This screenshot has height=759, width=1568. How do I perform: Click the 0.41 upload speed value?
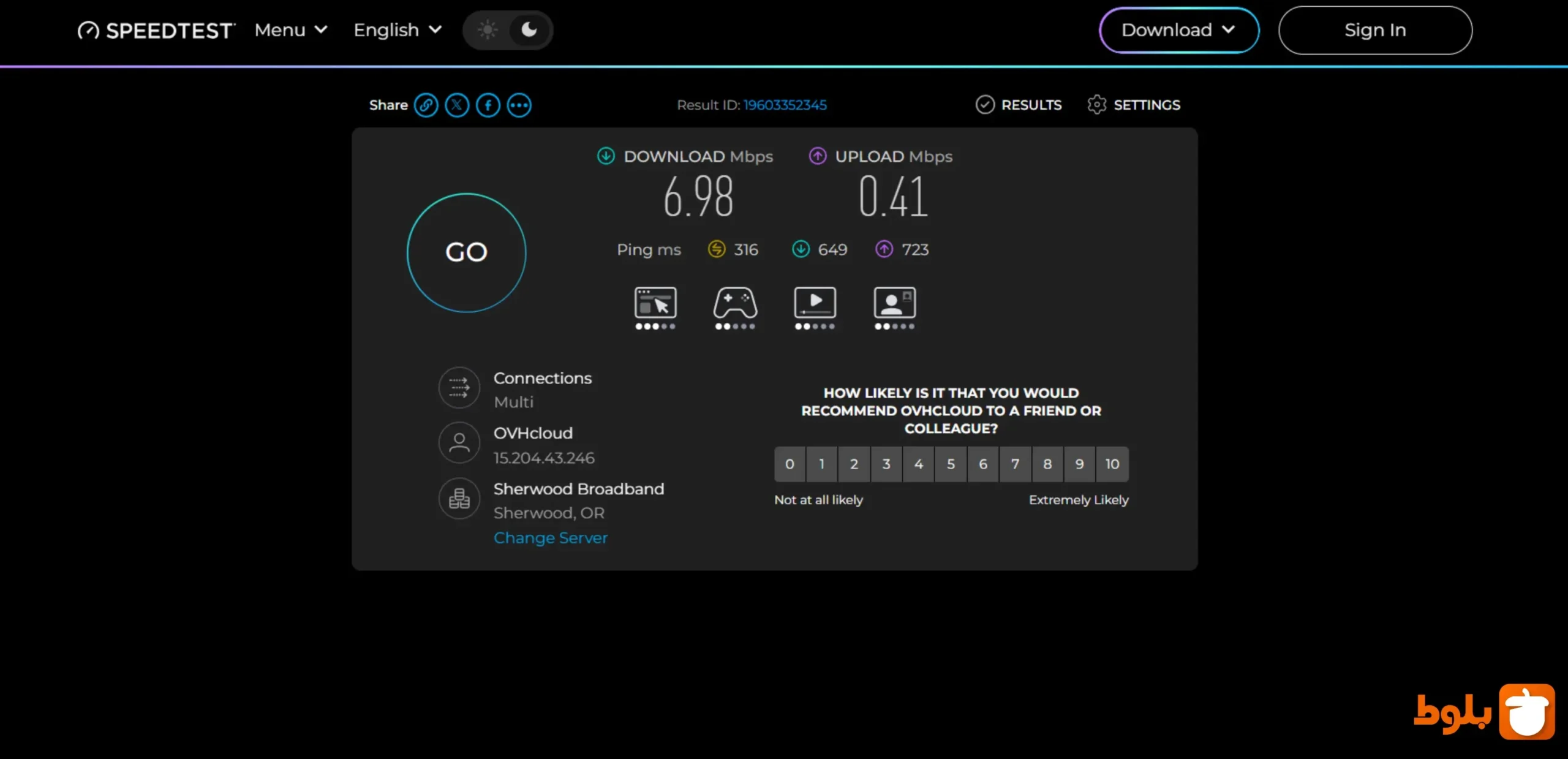point(894,197)
